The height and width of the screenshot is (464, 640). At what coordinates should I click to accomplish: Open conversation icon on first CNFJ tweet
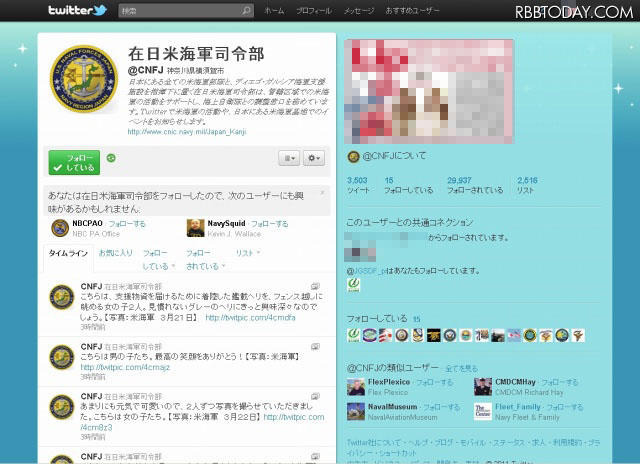click(x=315, y=286)
